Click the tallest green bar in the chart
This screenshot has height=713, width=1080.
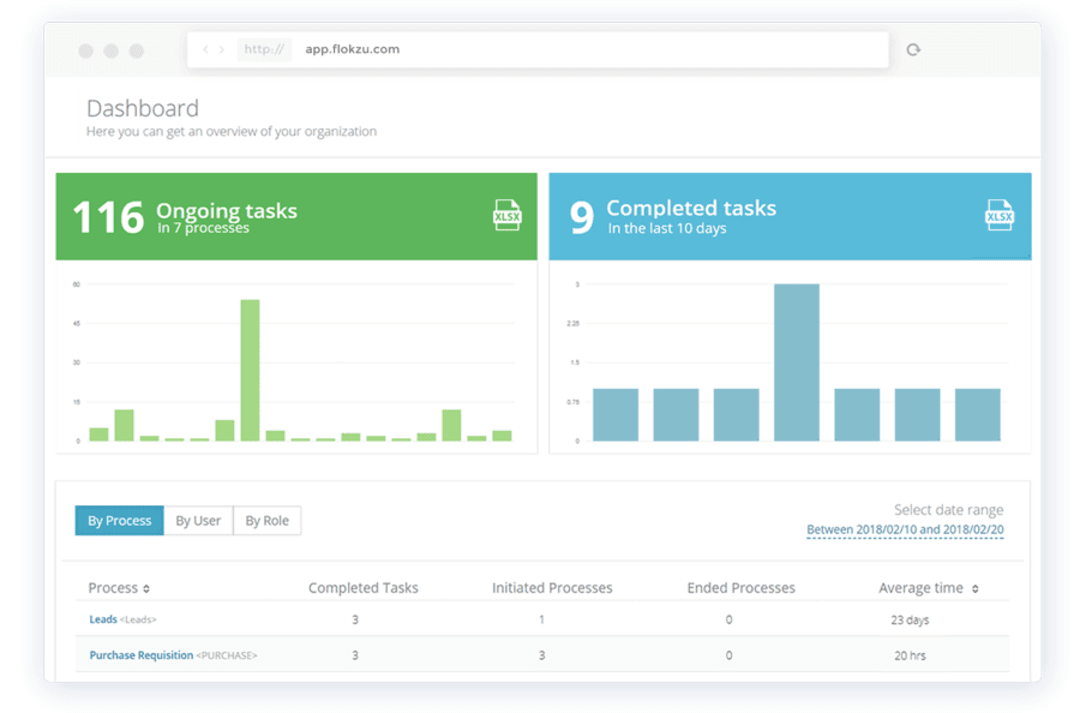tap(249, 370)
